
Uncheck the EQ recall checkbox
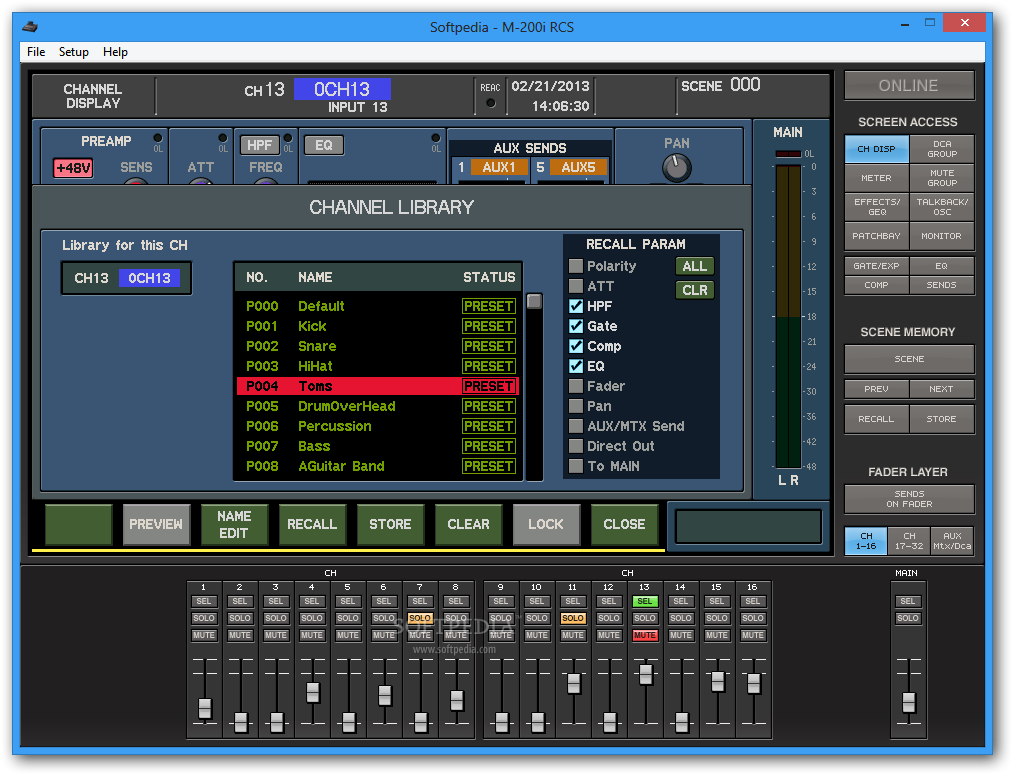pos(576,366)
